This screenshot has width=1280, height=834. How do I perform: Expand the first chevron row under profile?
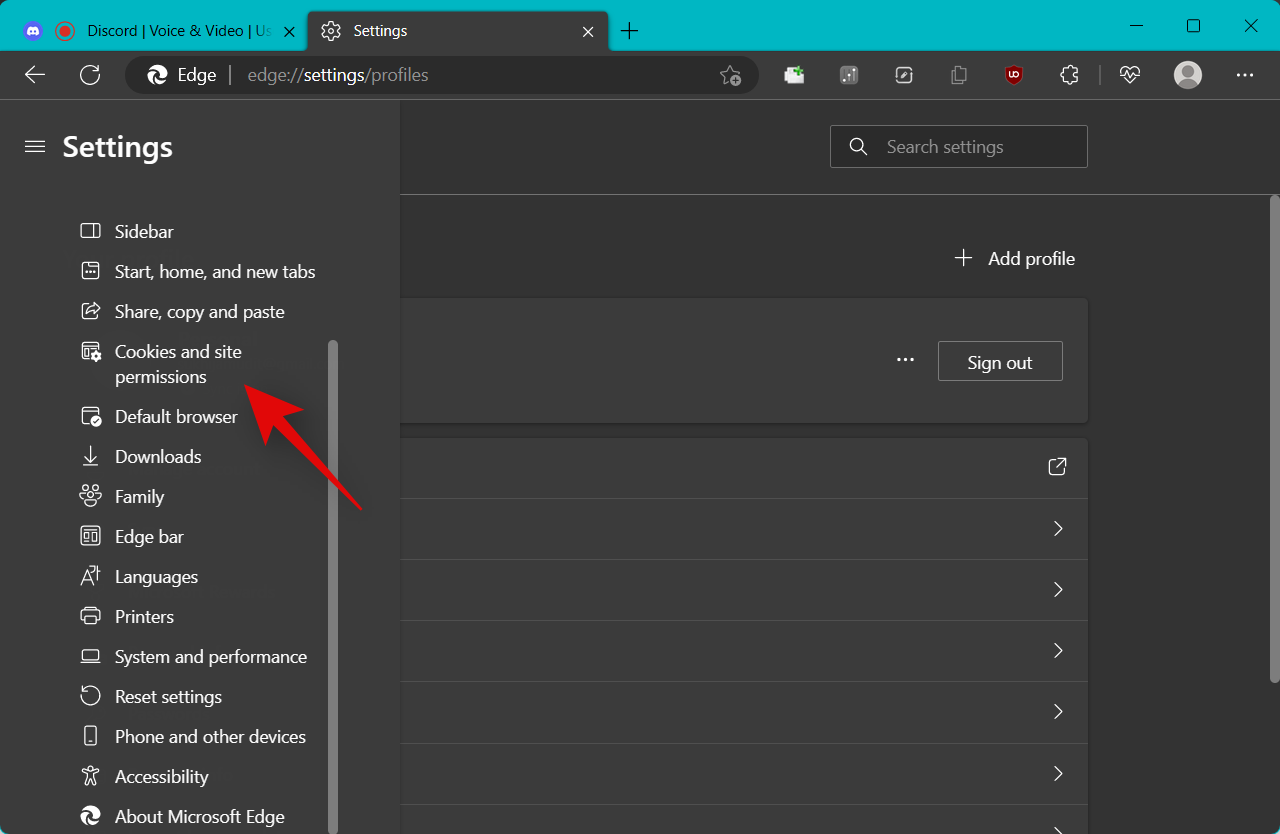click(x=1057, y=529)
